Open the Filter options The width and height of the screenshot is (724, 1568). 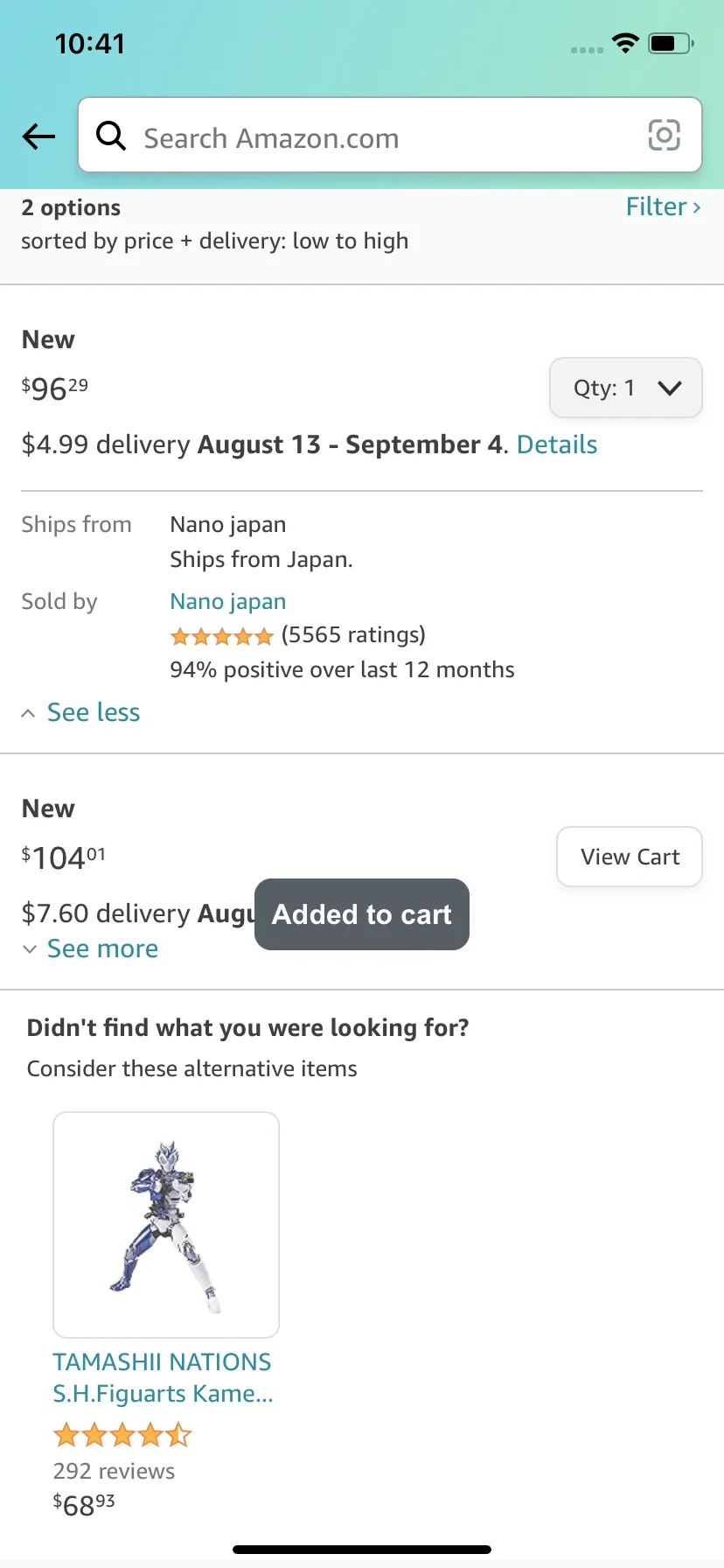pos(656,206)
